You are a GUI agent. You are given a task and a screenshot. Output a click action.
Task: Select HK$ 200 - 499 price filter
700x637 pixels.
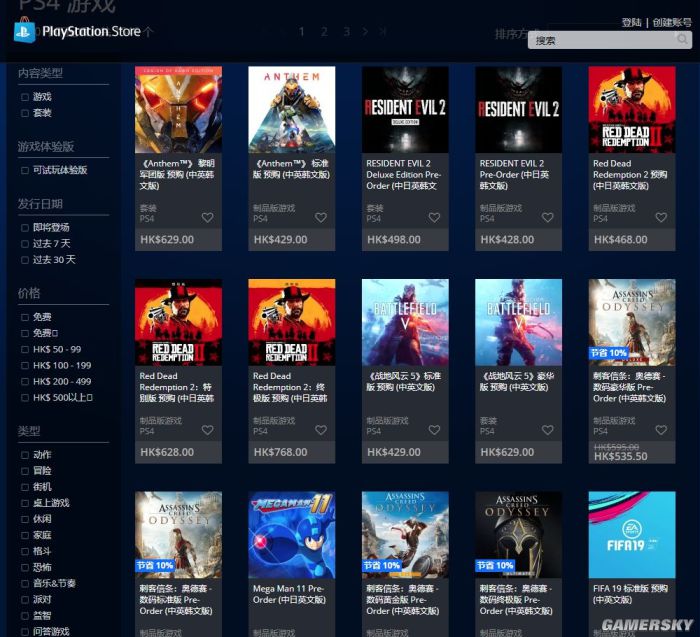tap(25, 382)
